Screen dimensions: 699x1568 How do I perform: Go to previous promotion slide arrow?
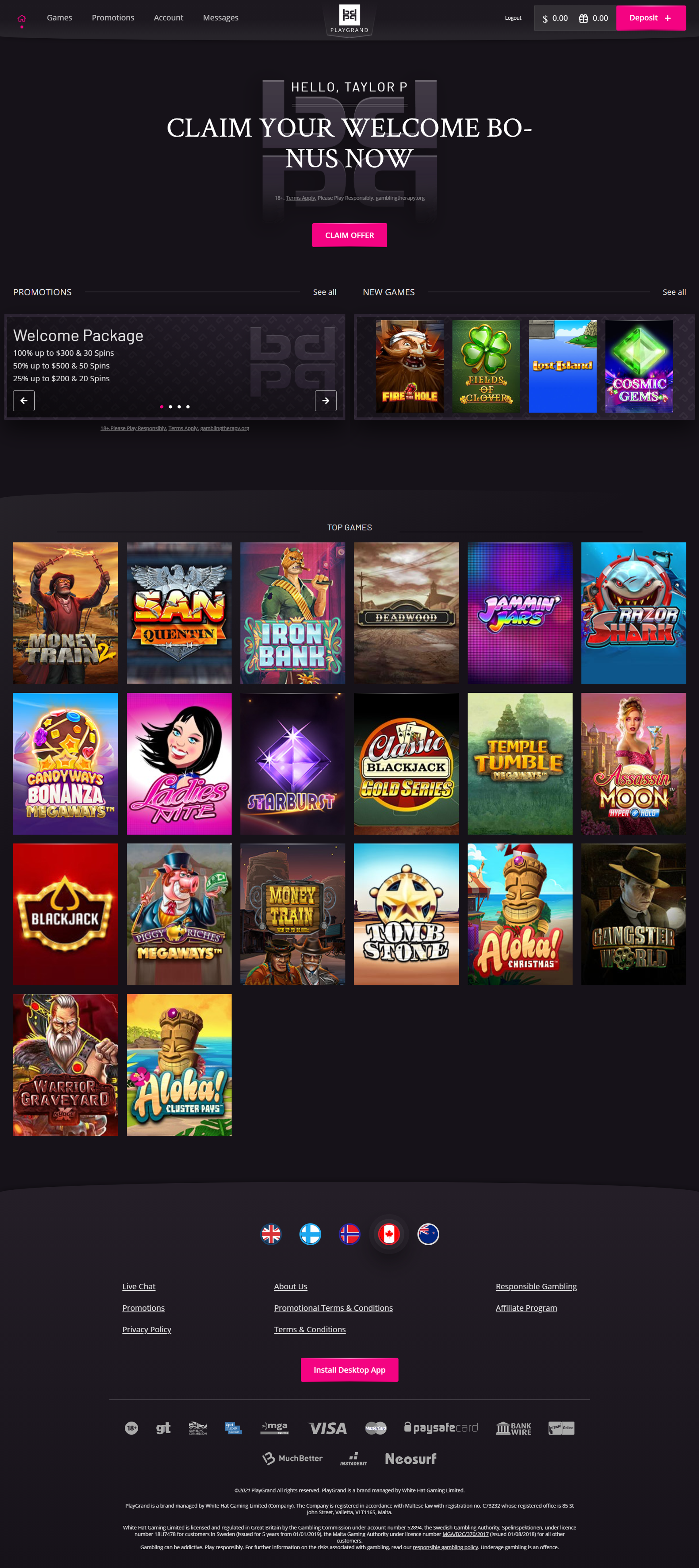(24, 401)
